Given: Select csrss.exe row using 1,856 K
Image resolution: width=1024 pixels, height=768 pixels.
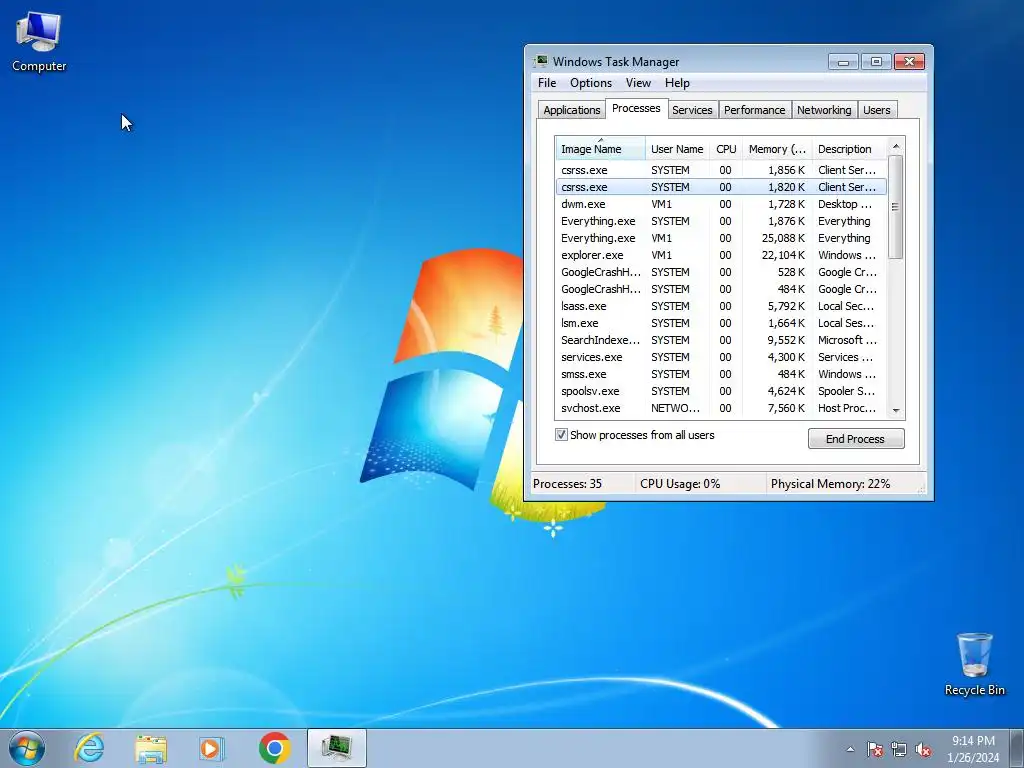Looking at the screenshot, I should 721,170.
